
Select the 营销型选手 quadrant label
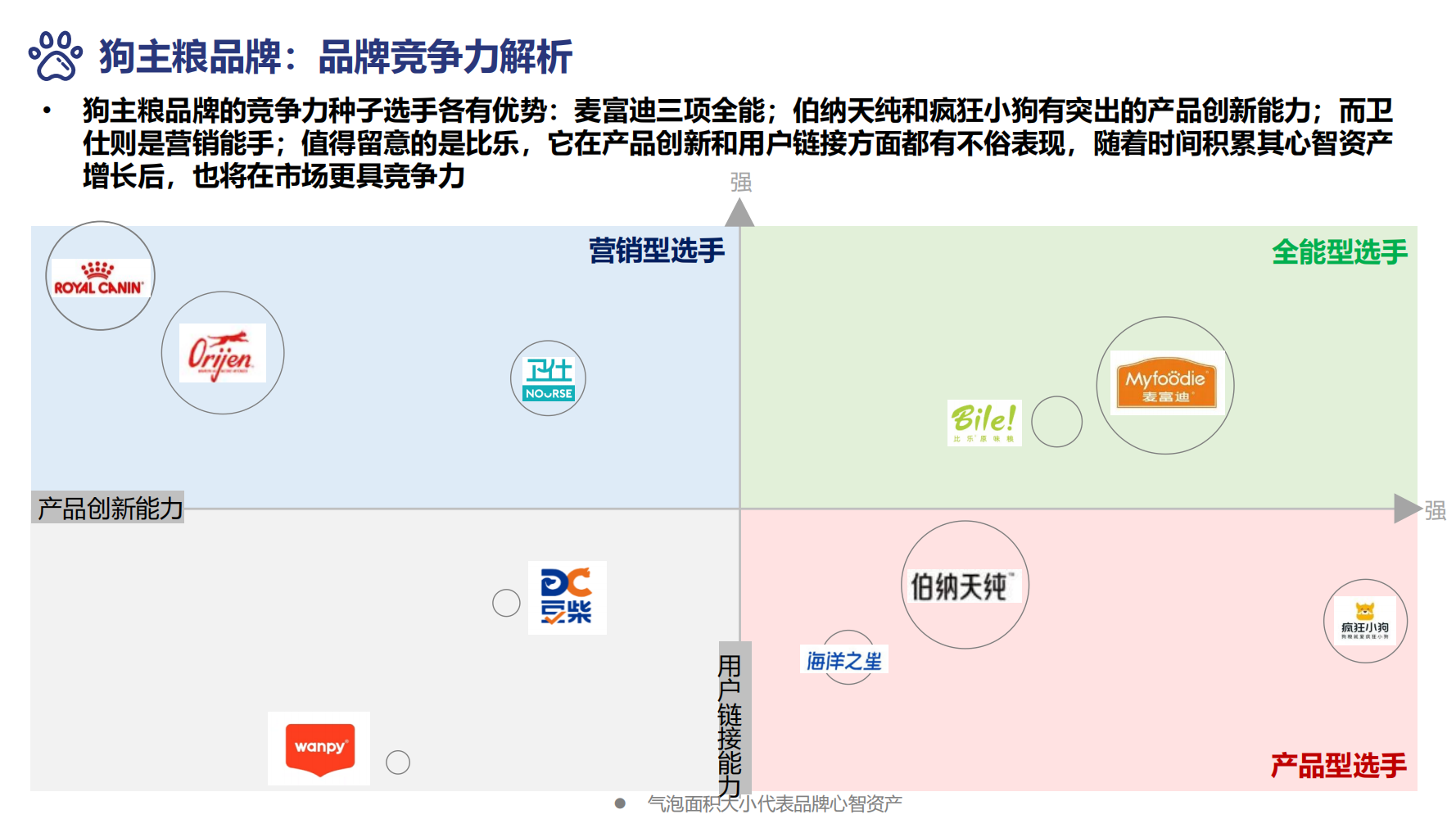[657, 251]
